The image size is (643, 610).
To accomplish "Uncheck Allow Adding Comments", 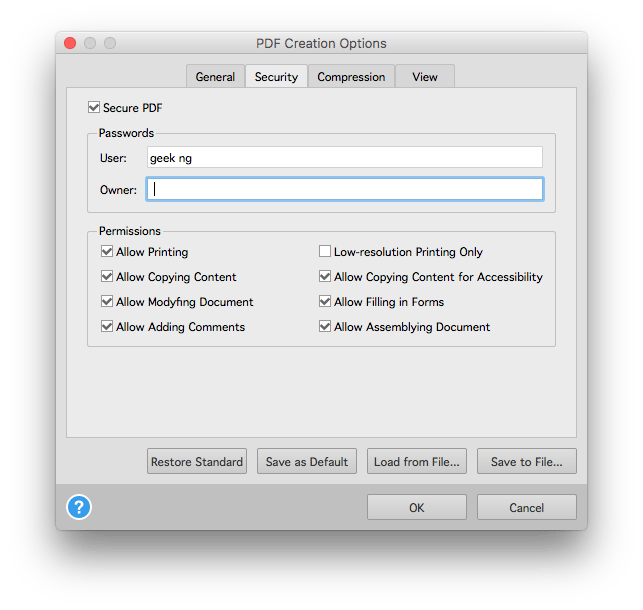I will [x=107, y=326].
